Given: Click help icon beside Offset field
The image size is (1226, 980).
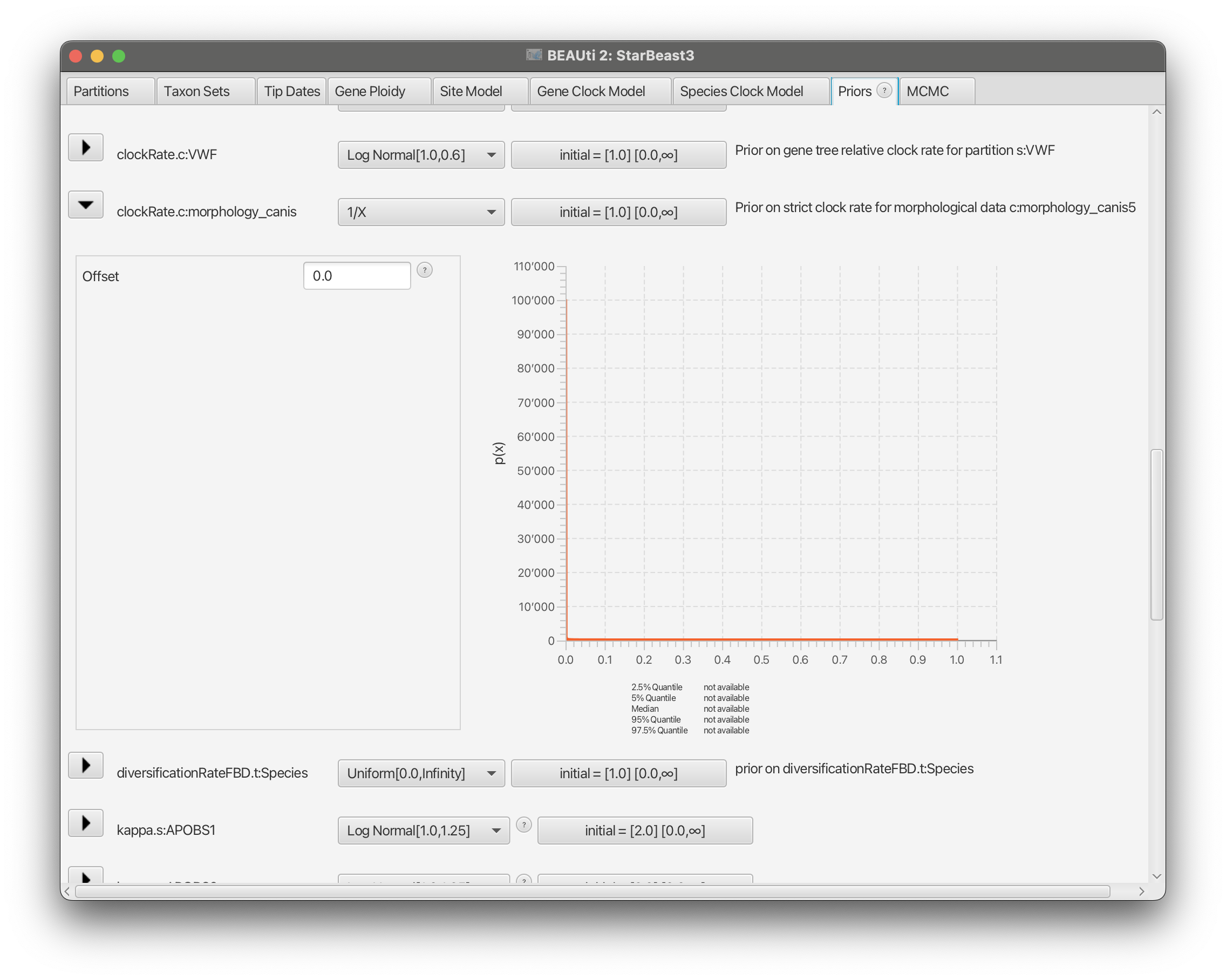Looking at the screenshot, I should pyautogui.click(x=424, y=270).
